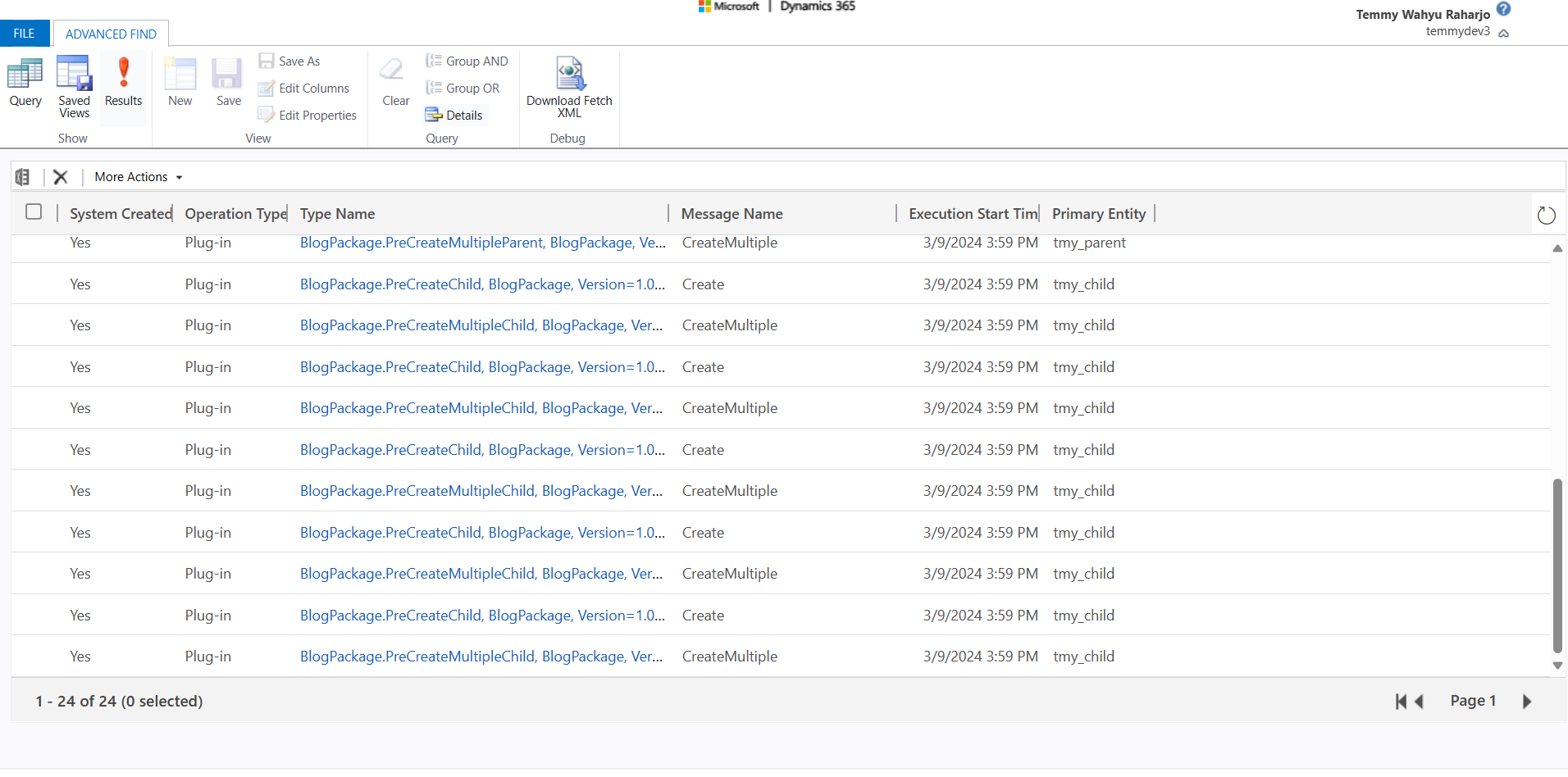1568x777 pixels.
Task: Open More Actions dropdown
Action: click(138, 177)
